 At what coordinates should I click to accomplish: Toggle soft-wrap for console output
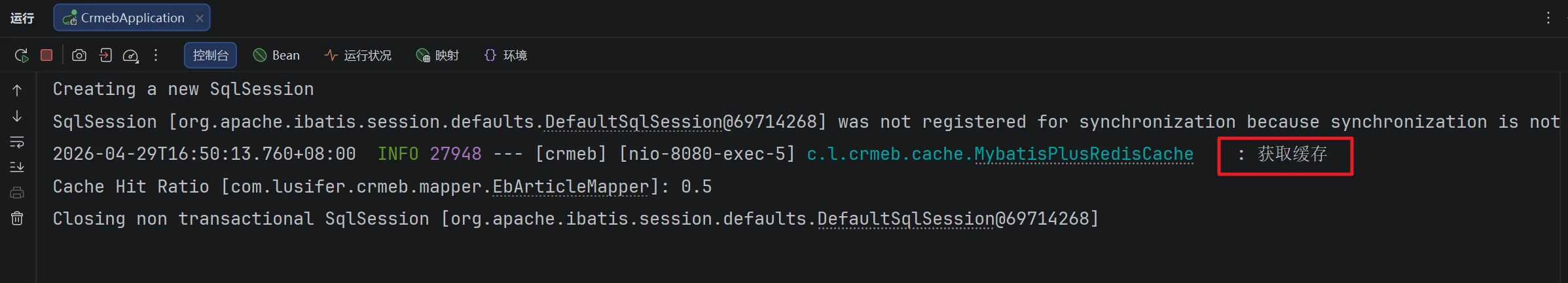click(x=17, y=141)
